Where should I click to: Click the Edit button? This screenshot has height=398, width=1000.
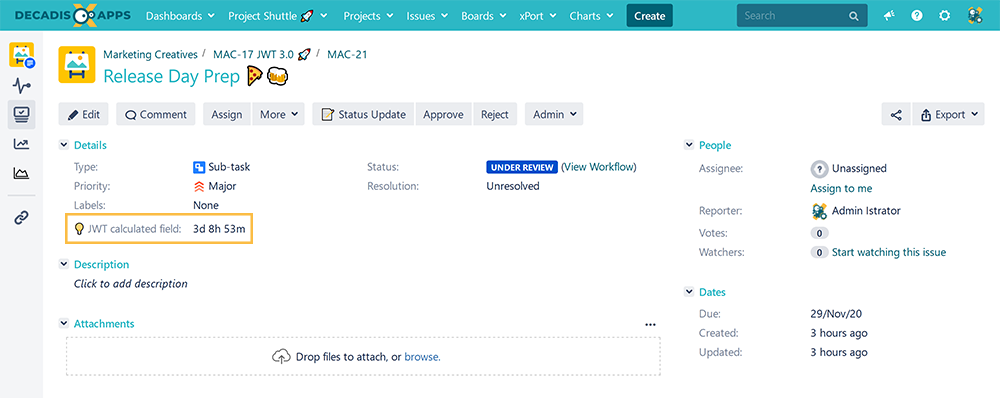pyautogui.click(x=84, y=115)
